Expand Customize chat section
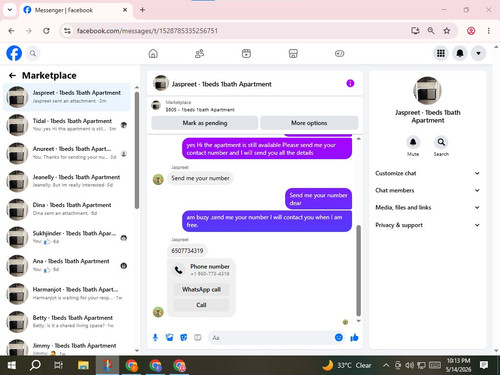500x375 pixels. coord(428,173)
